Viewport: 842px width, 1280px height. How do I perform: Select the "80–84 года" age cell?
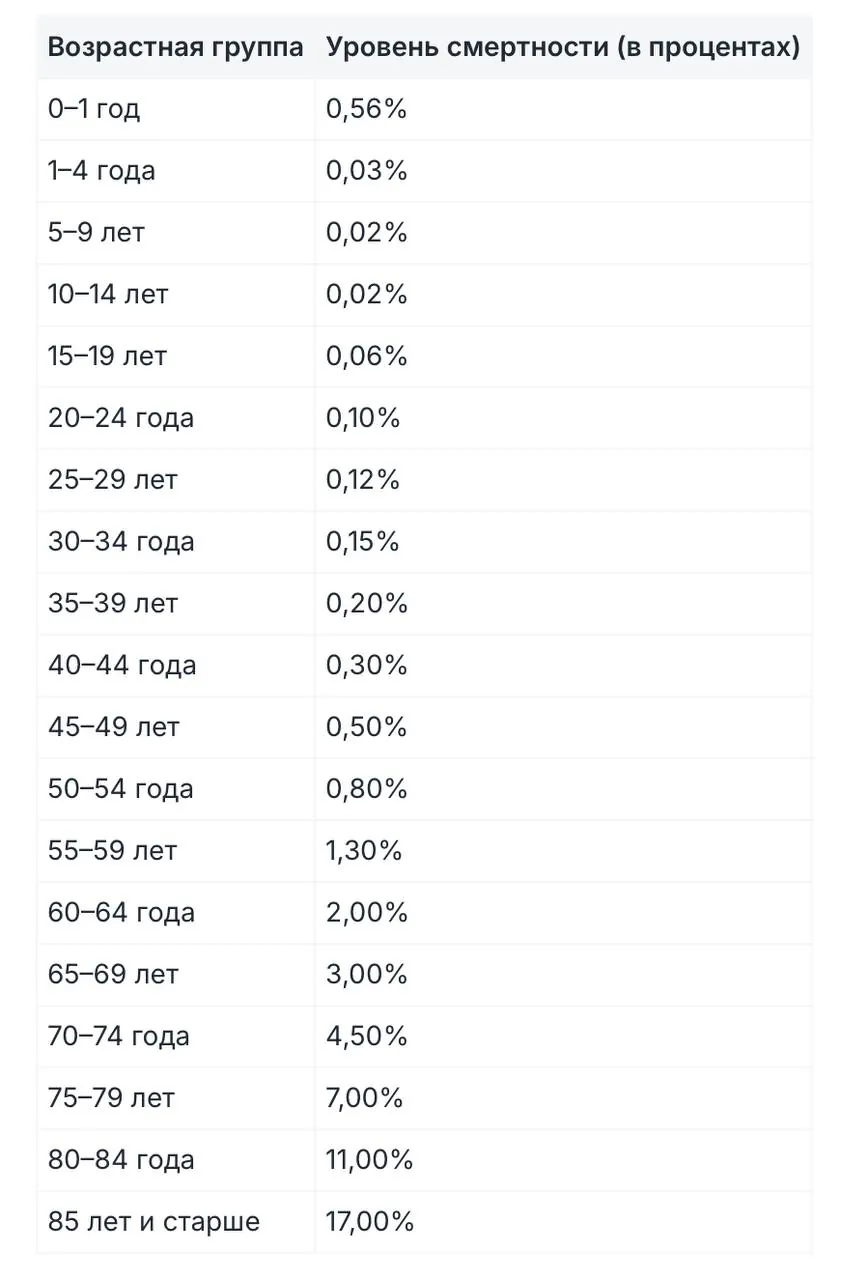[121, 1160]
